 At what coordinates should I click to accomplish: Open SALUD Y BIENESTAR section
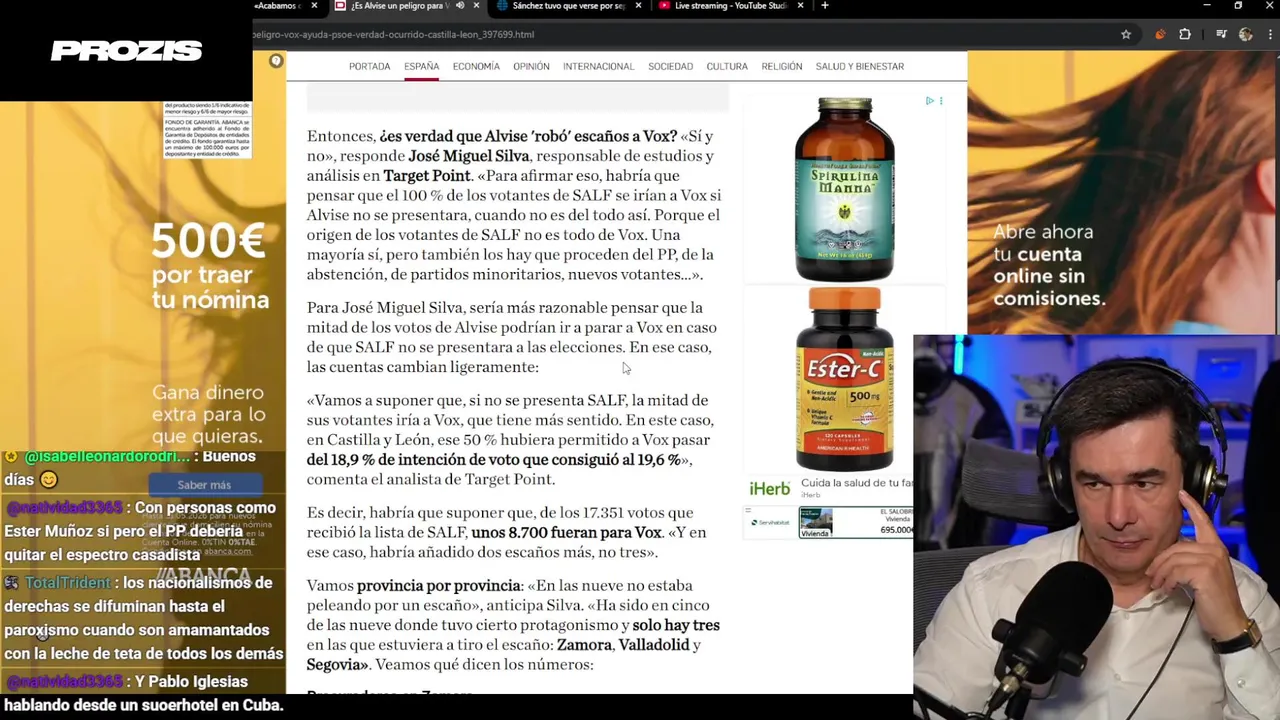(x=859, y=66)
